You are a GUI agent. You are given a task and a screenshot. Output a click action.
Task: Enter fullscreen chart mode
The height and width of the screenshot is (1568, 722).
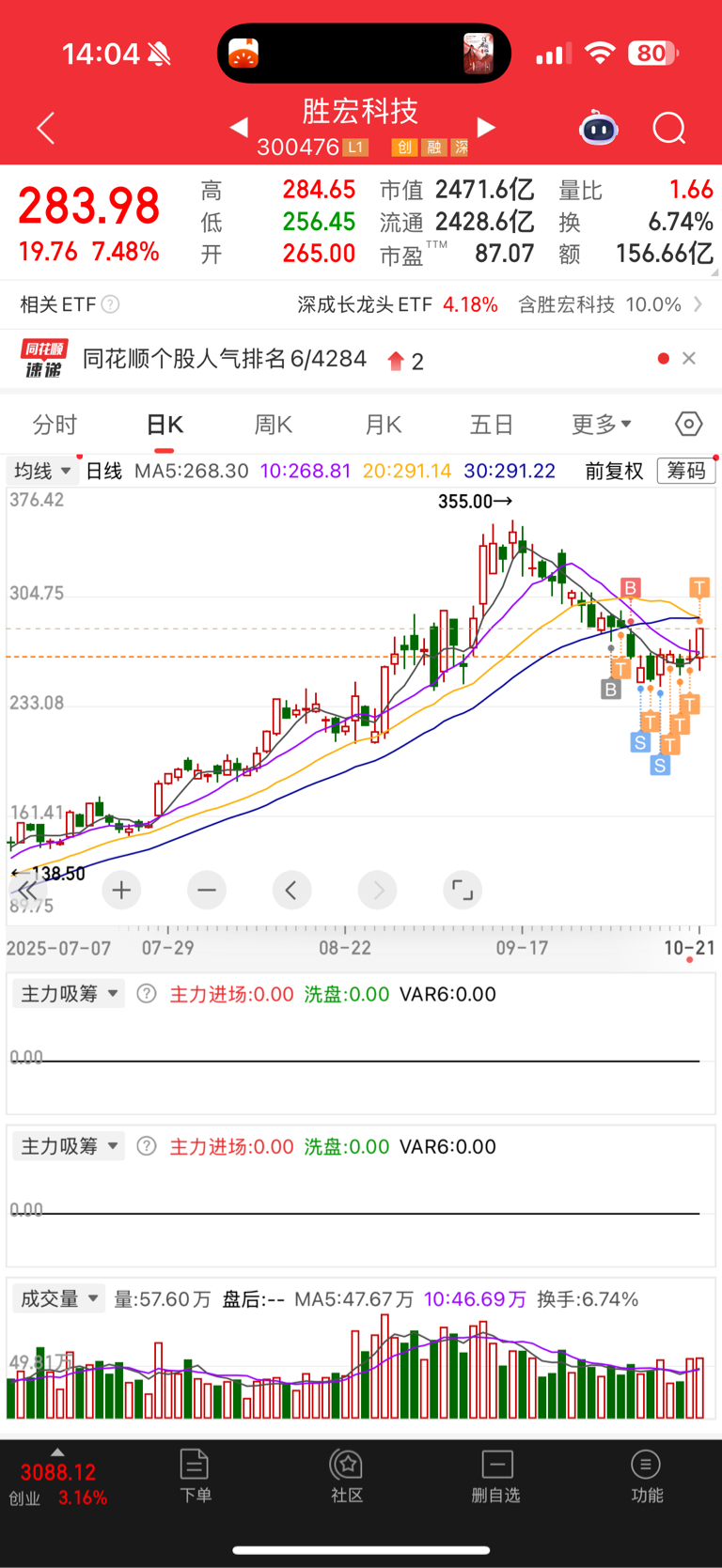coord(463,890)
